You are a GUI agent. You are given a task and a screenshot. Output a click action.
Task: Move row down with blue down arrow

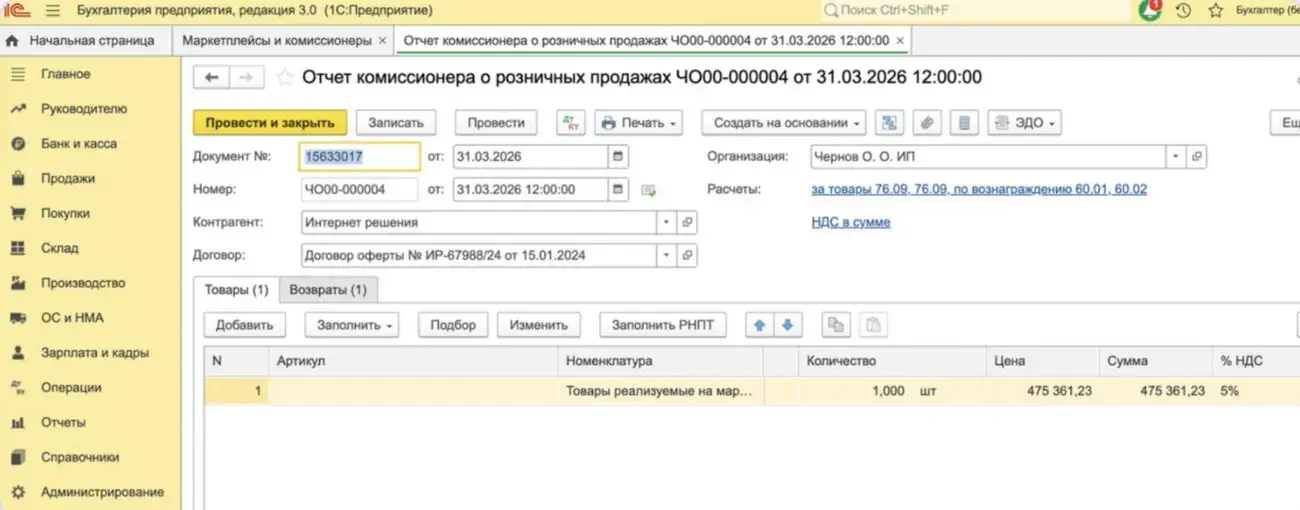787,324
